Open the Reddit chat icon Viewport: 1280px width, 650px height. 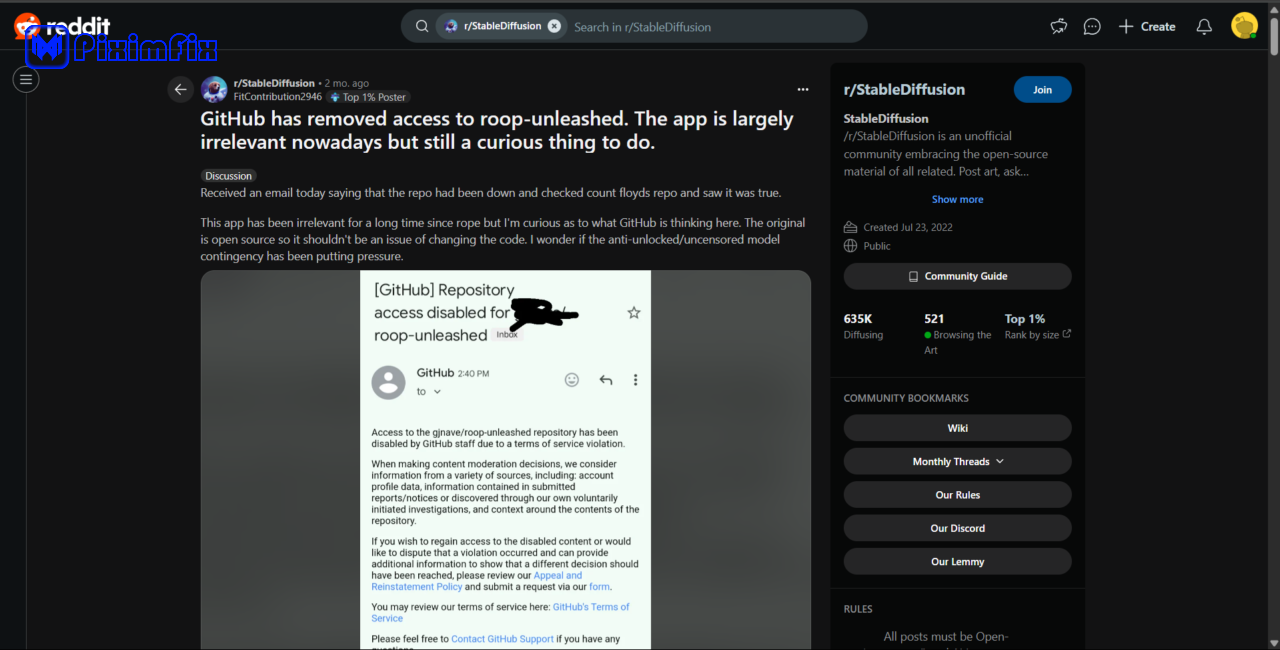click(x=1092, y=27)
